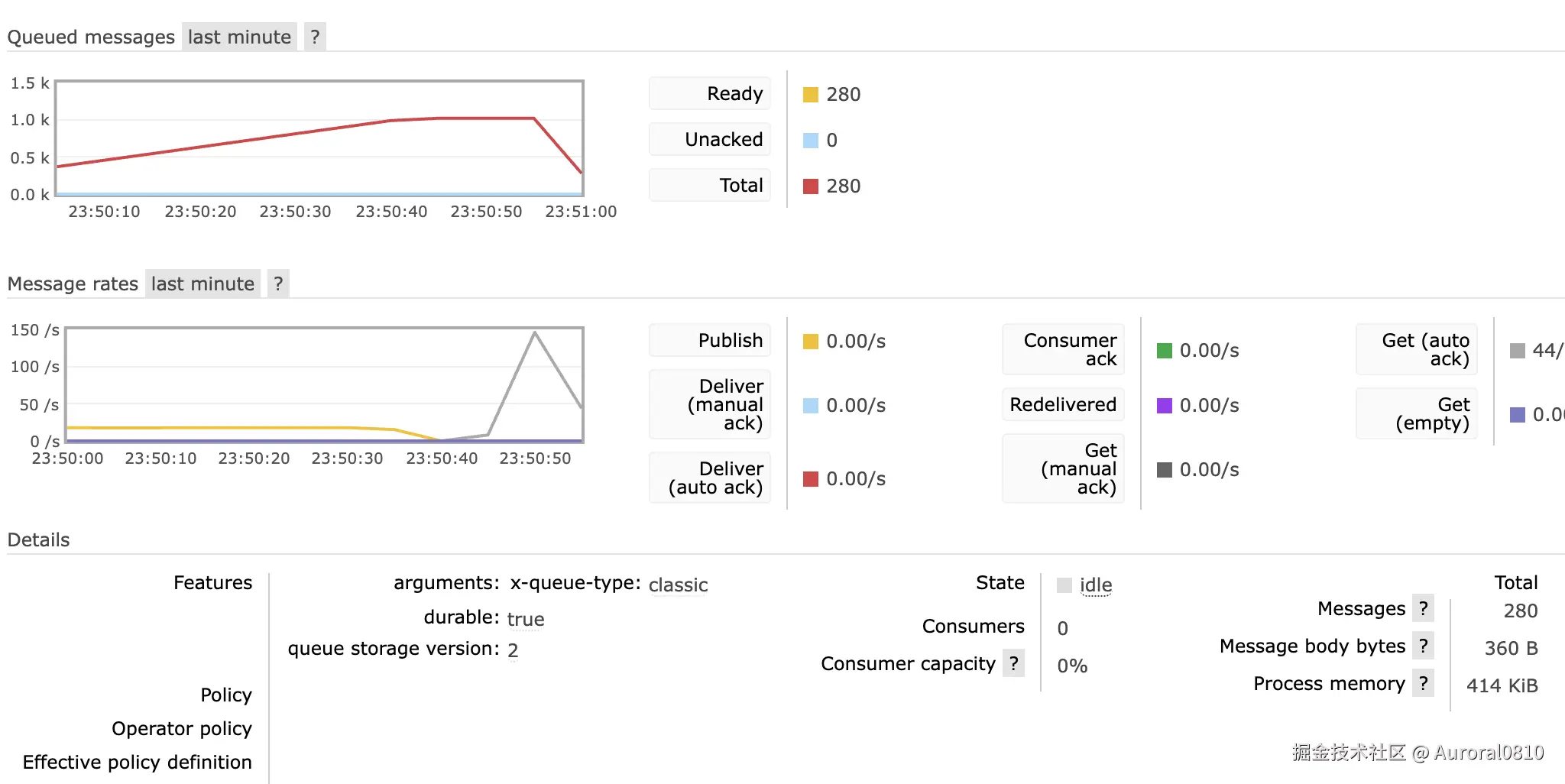Open Message rates 'last minute' range selector
The image size is (1565, 784).
[203, 283]
